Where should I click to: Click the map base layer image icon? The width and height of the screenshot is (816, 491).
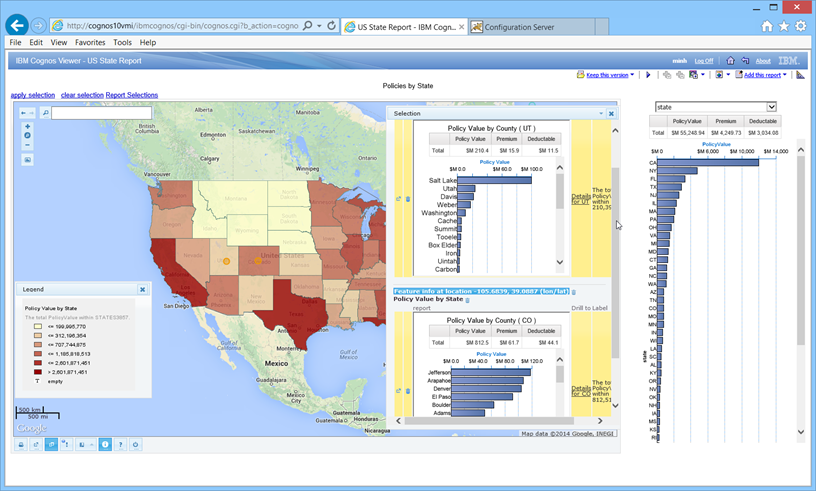pyautogui.click(x=28, y=160)
